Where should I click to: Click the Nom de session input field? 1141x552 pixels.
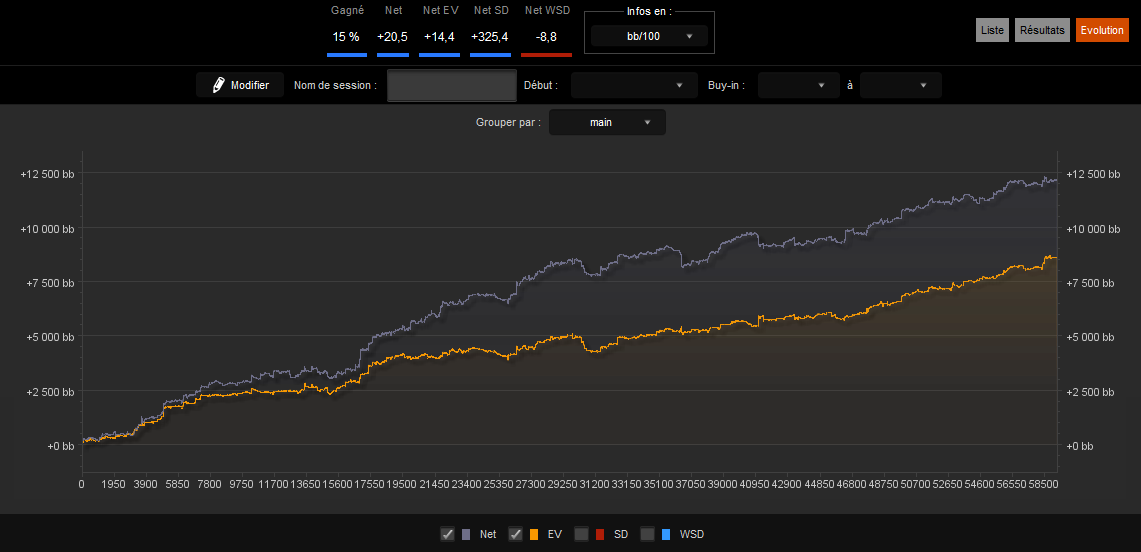[x=452, y=86]
